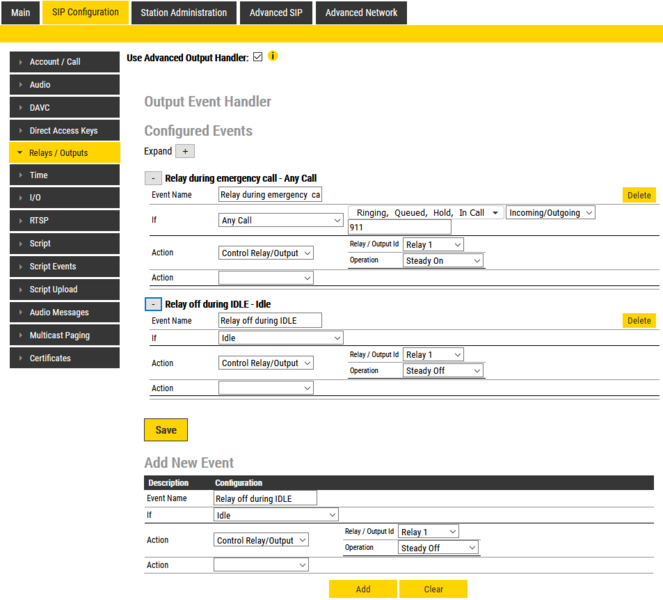Collapse the Relay off during IDLE event
663x600 pixels.
click(x=153, y=304)
